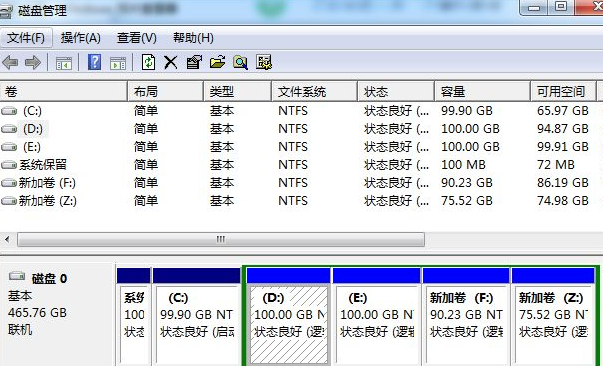Click the 90.23 GB capacity cell in list
The height and width of the screenshot is (366, 603).
click(x=467, y=183)
